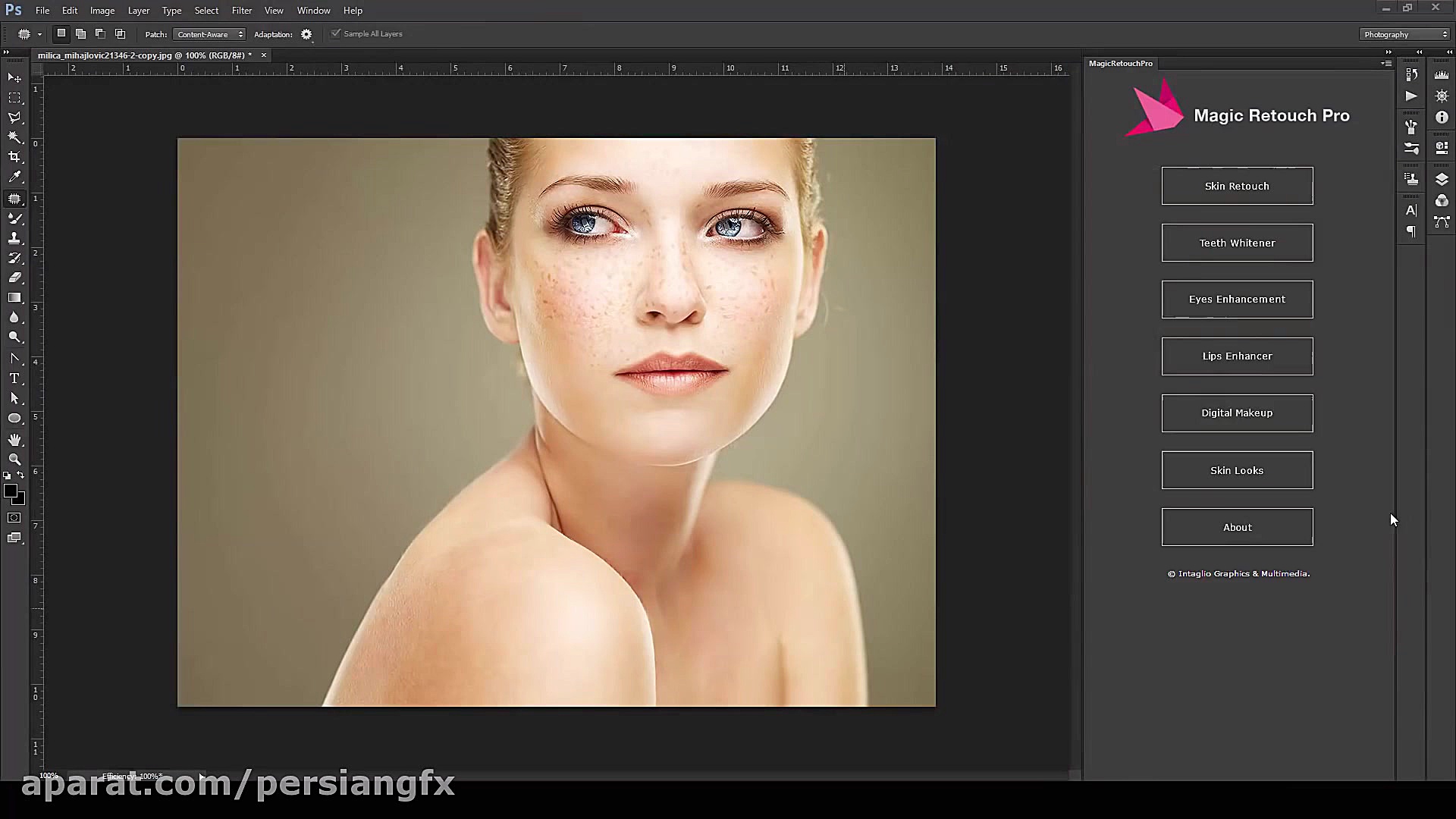
Task: Select the Zoom tool
Action: click(x=14, y=460)
